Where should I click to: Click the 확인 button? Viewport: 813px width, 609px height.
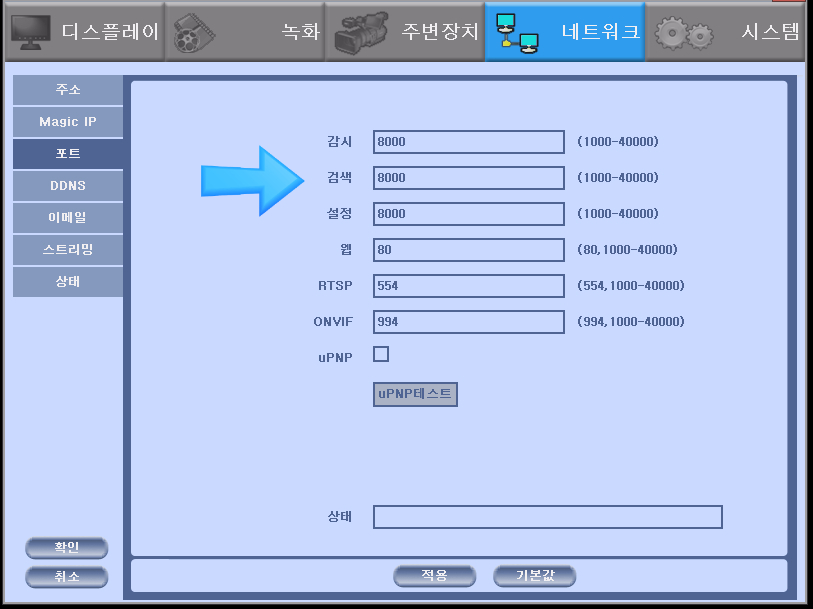click(67, 548)
